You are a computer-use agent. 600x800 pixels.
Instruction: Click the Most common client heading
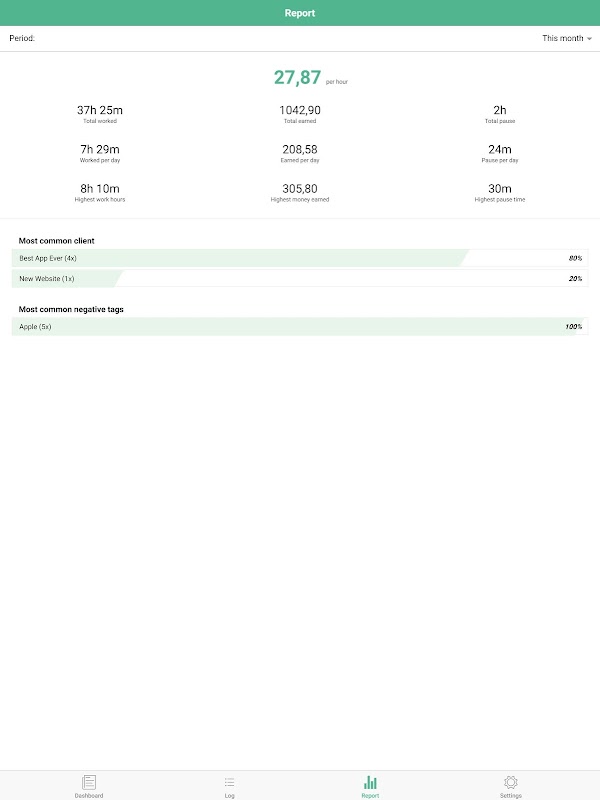(57, 241)
